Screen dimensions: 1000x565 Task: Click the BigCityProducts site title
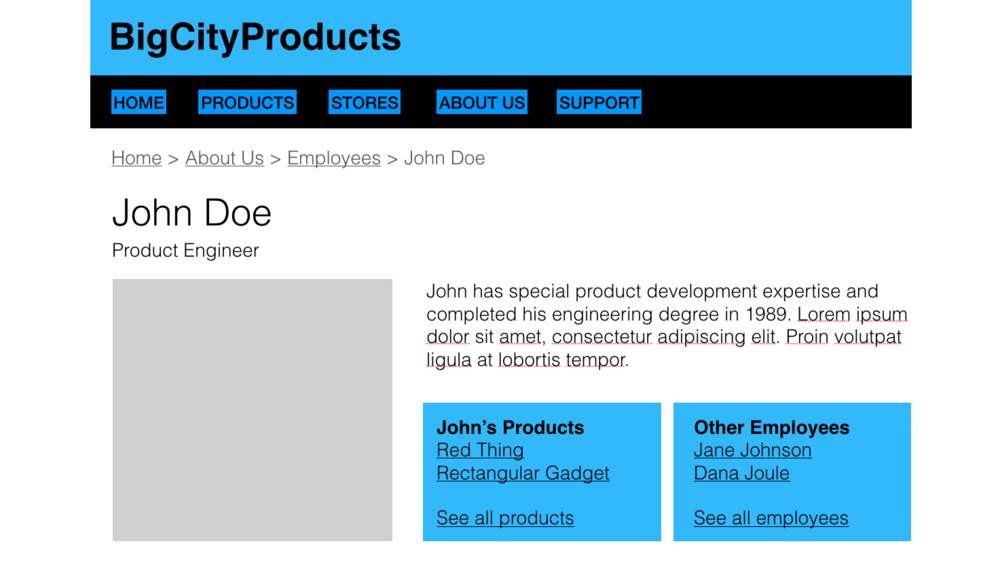pos(255,37)
